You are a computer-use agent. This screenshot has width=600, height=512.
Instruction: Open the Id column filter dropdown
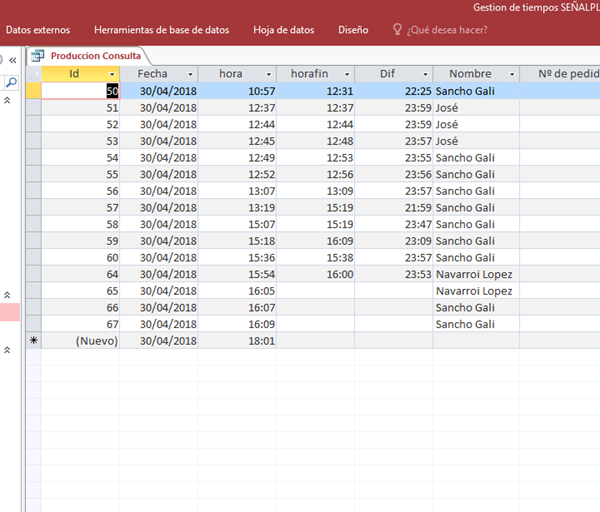coord(112,75)
